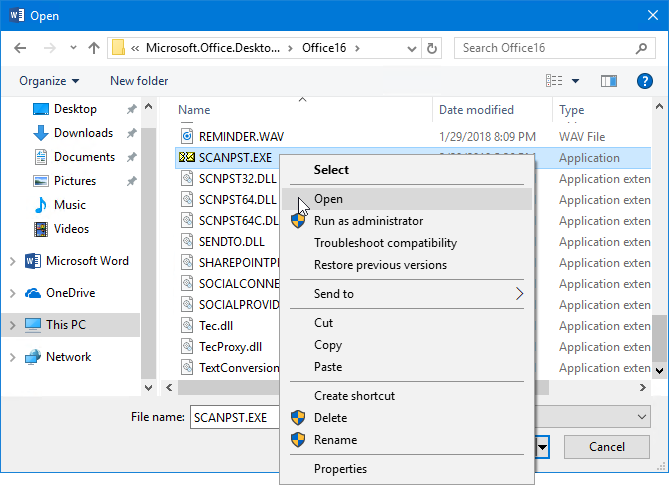Select TecProxy.dll file

tap(230, 346)
